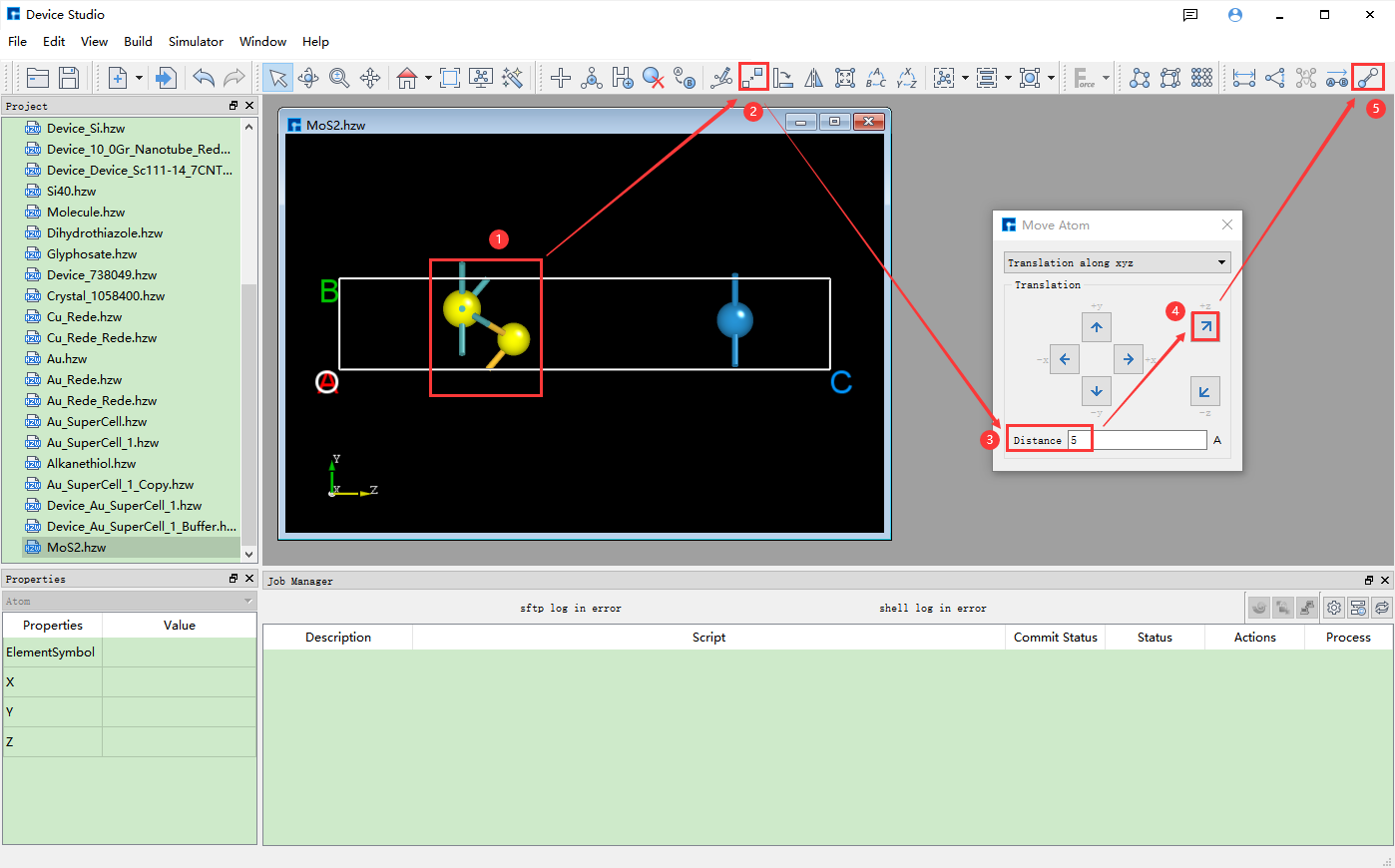The image size is (1395, 868).
Task: Expand the New file dropdown arrow
Action: pyautogui.click(x=139, y=78)
